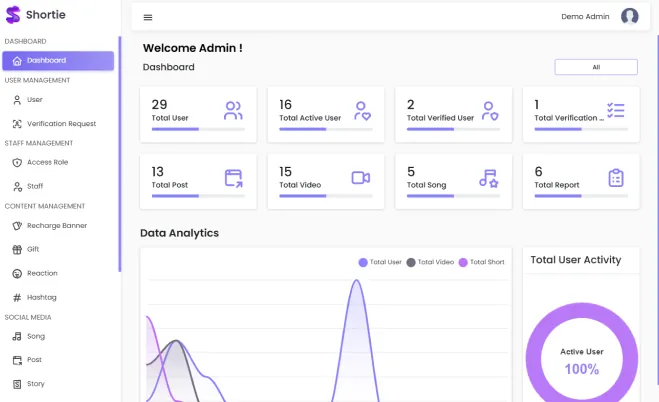Open the Dashboard menu item

(x=58, y=60)
